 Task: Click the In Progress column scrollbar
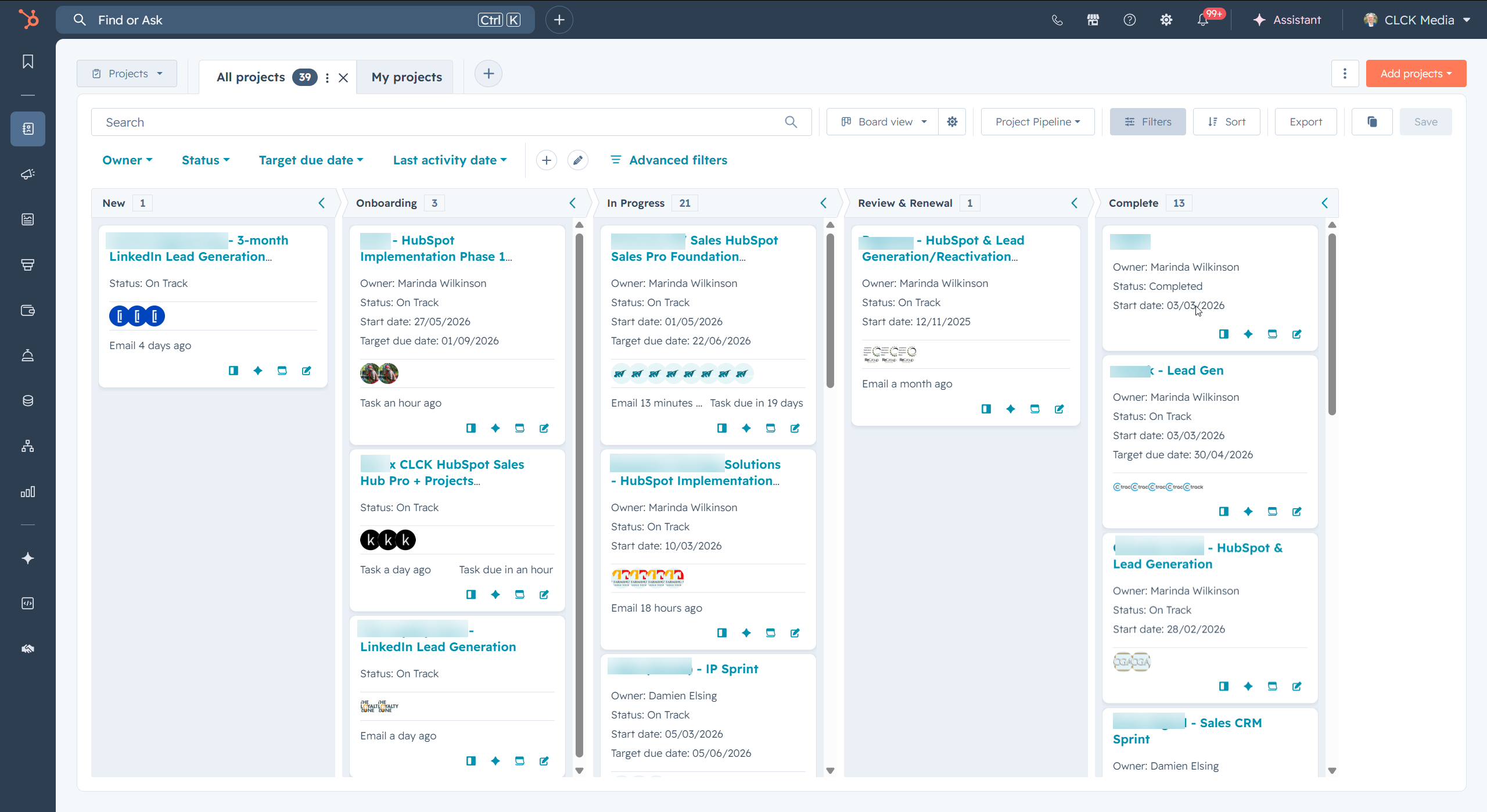coord(830,311)
